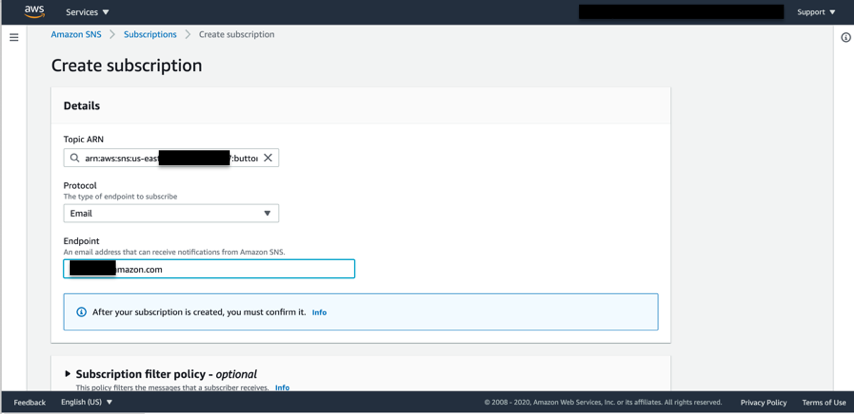Click the 'Topic ARN' field label
This screenshot has height=414, width=854.
tap(83, 139)
